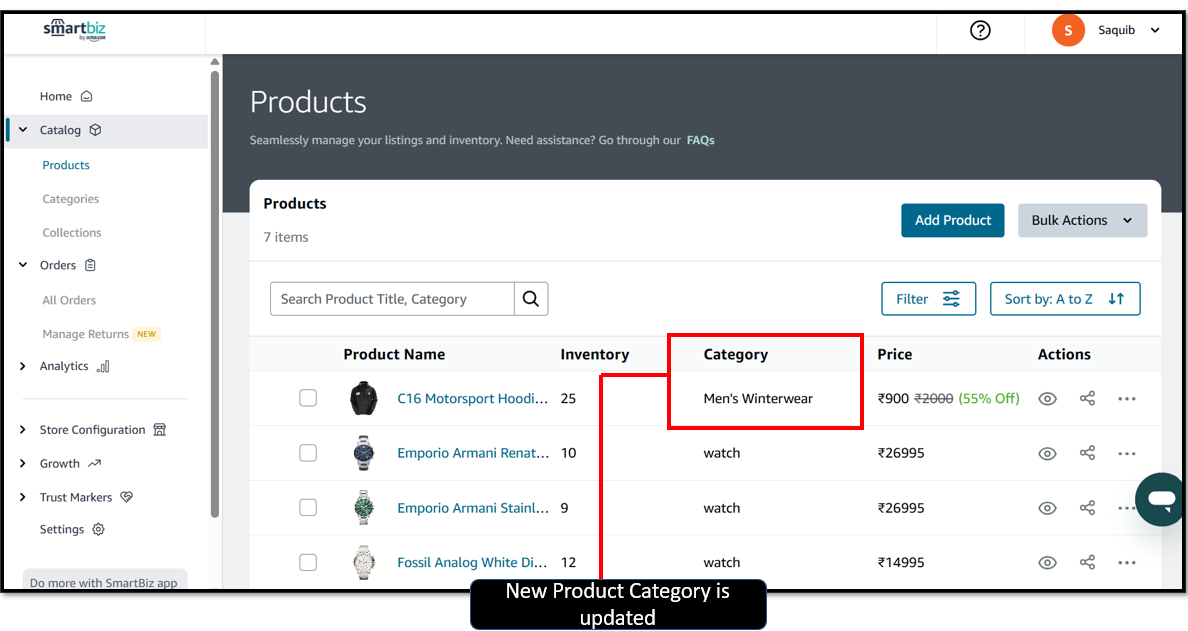Viewport: 1188px width, 631px height.
Task: Click the Trust Markers badge icon
Action: point(127,497)
